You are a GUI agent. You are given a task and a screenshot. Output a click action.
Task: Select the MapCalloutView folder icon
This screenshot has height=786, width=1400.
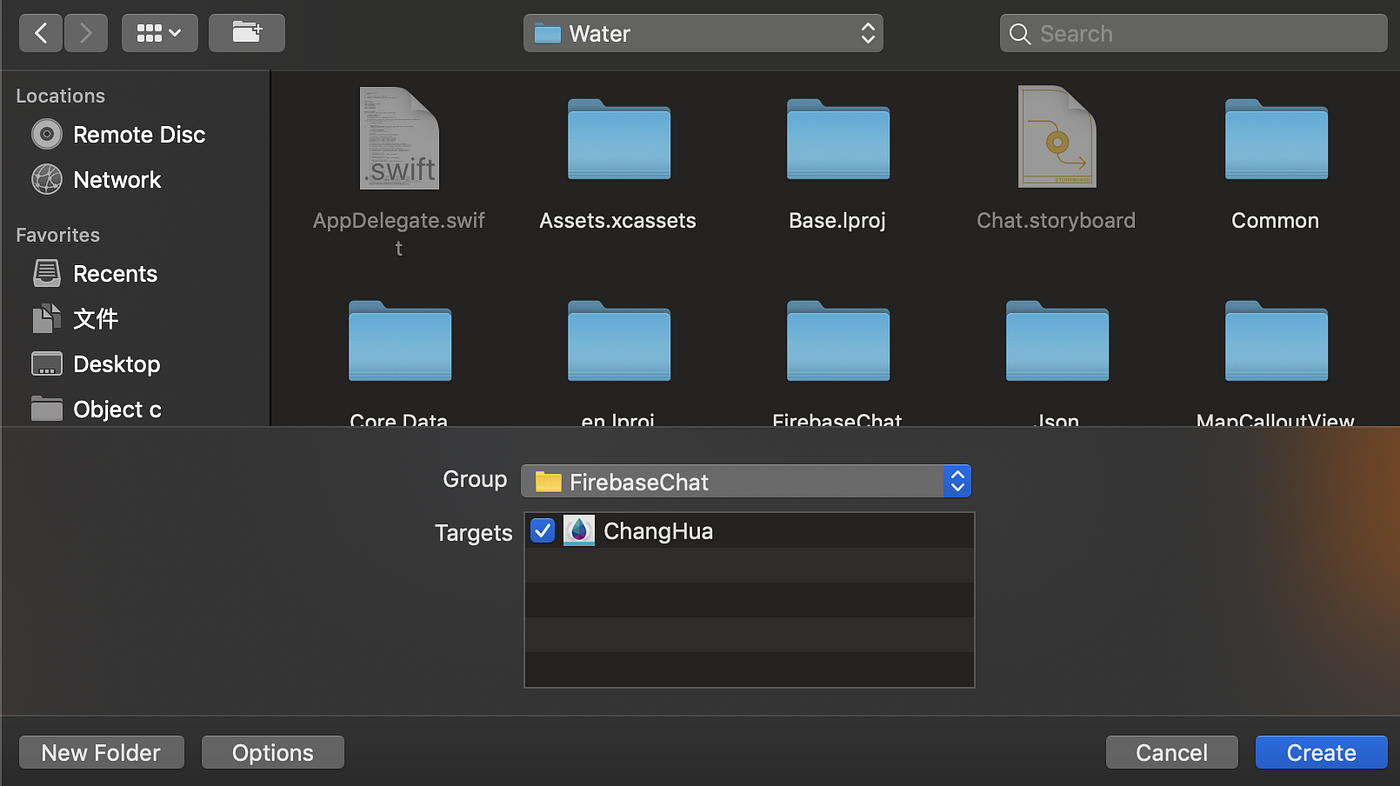pos(1276,341)
